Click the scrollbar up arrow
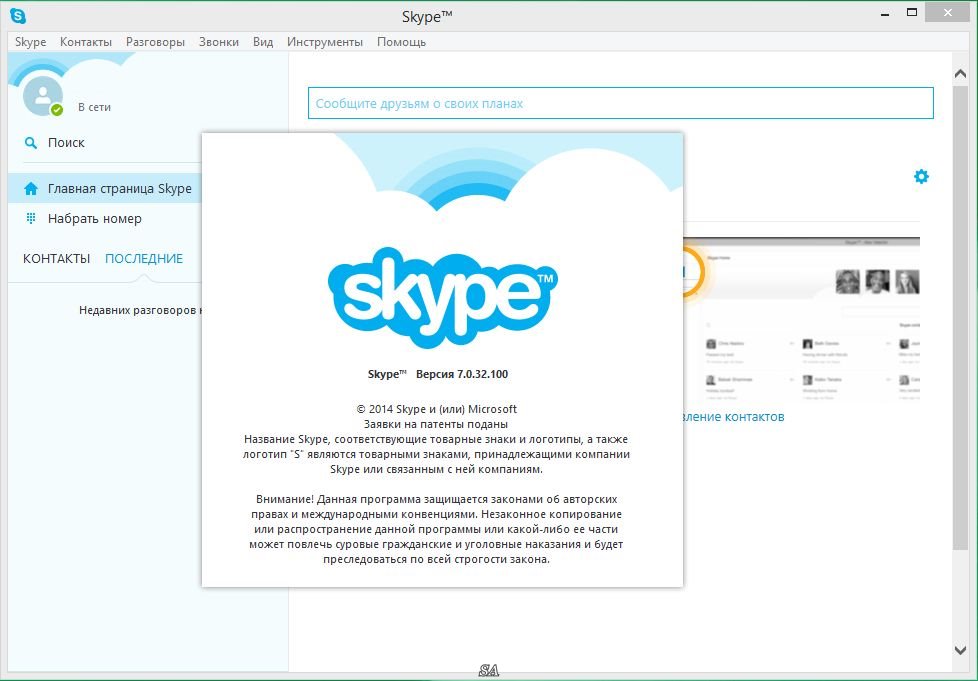 (961, 74)
